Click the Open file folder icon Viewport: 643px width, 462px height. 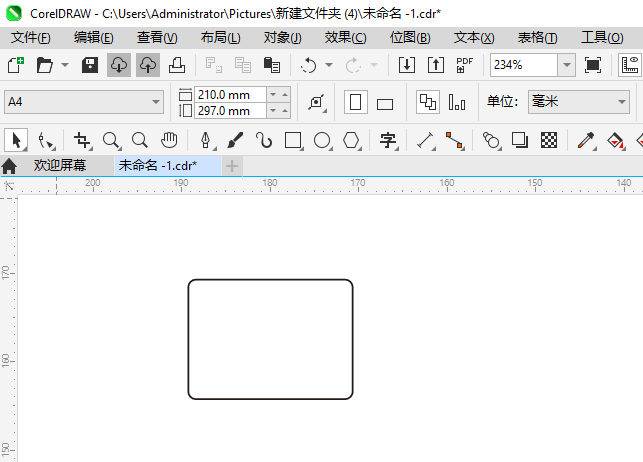pos(45,65)
